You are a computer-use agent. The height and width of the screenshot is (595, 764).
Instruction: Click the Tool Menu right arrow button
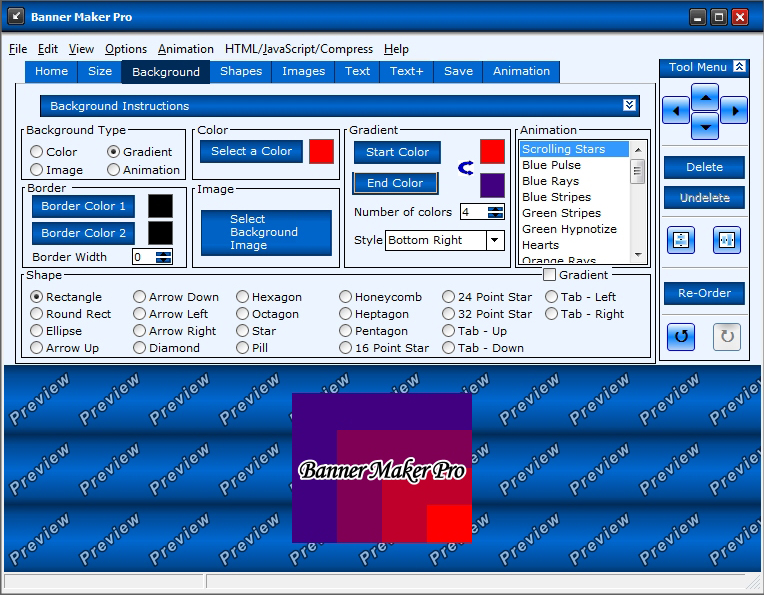pos(734,110)
